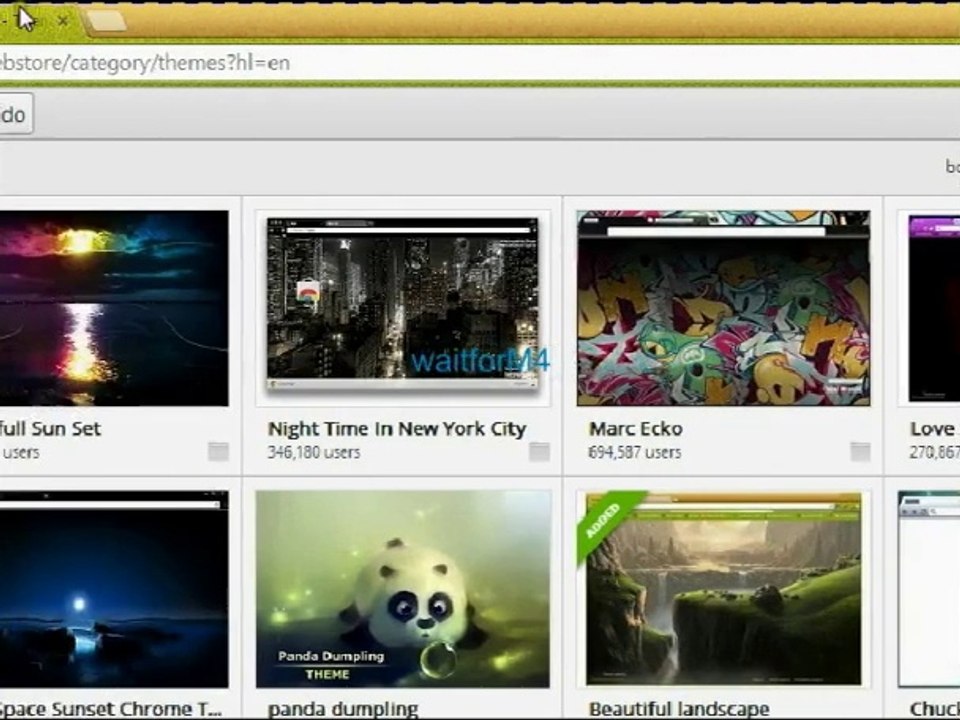960x720 pixels.
Task: Open the Night Time In New York City thumbnail
Action: 402,307
